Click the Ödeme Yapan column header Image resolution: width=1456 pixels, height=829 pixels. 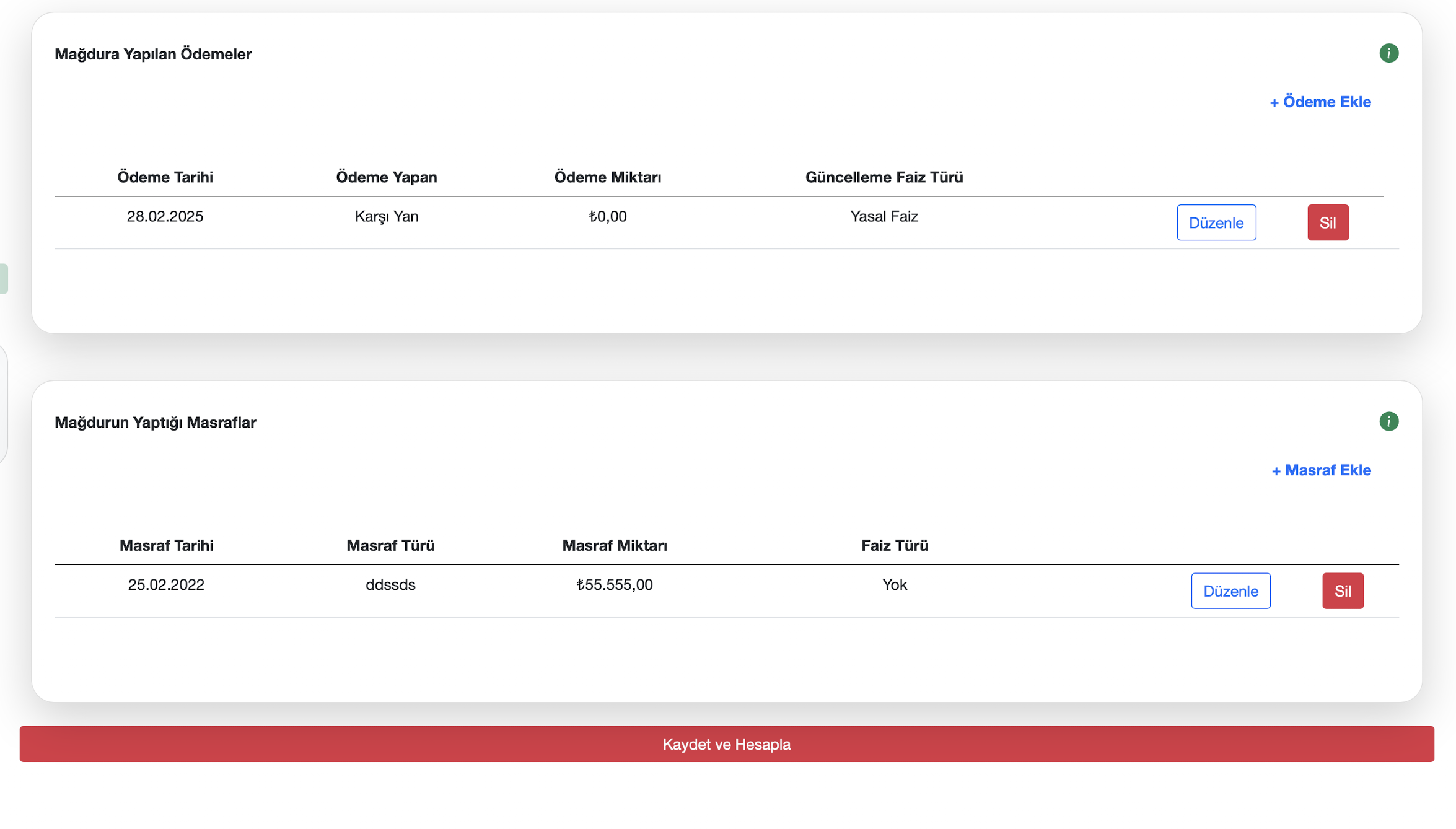pyautogui.click(x=386, y=177)
